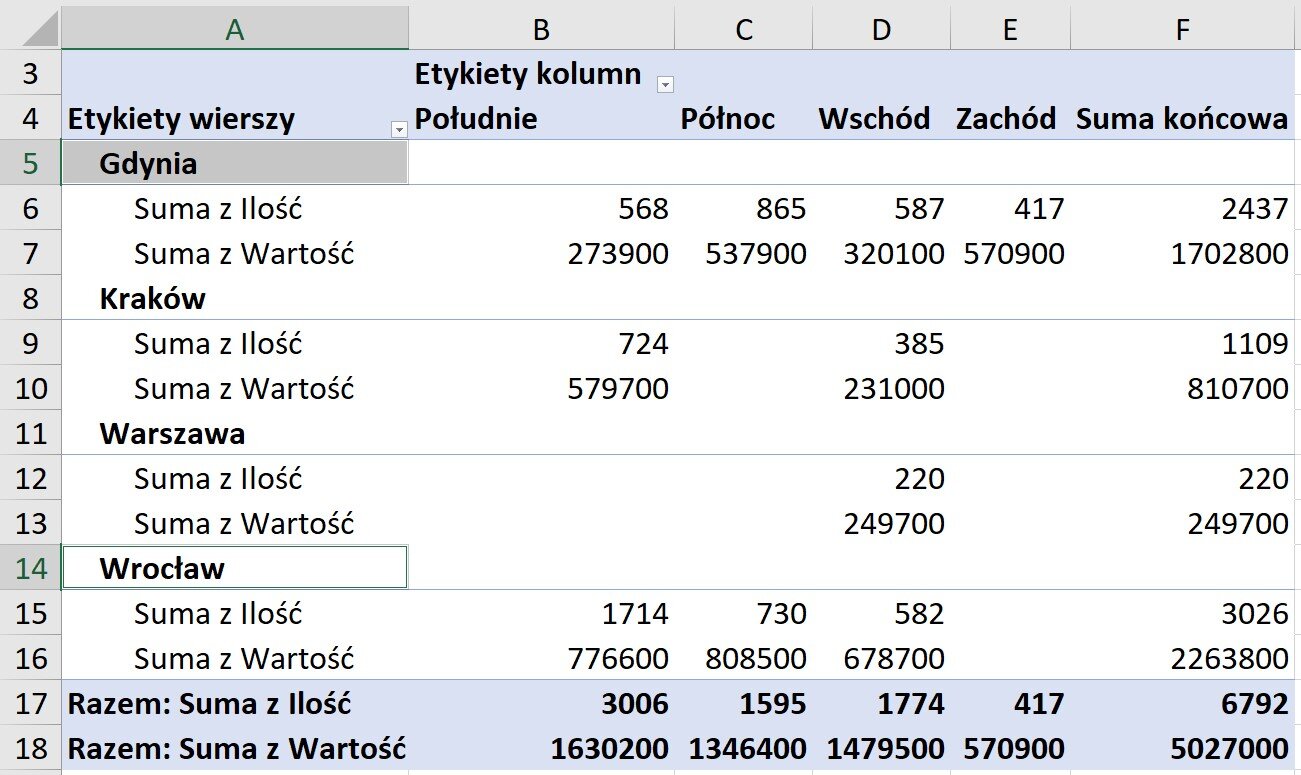Viewport: 1301px width, 775px height.
Task: Select the Południe column label
Action: pos(541,118)
